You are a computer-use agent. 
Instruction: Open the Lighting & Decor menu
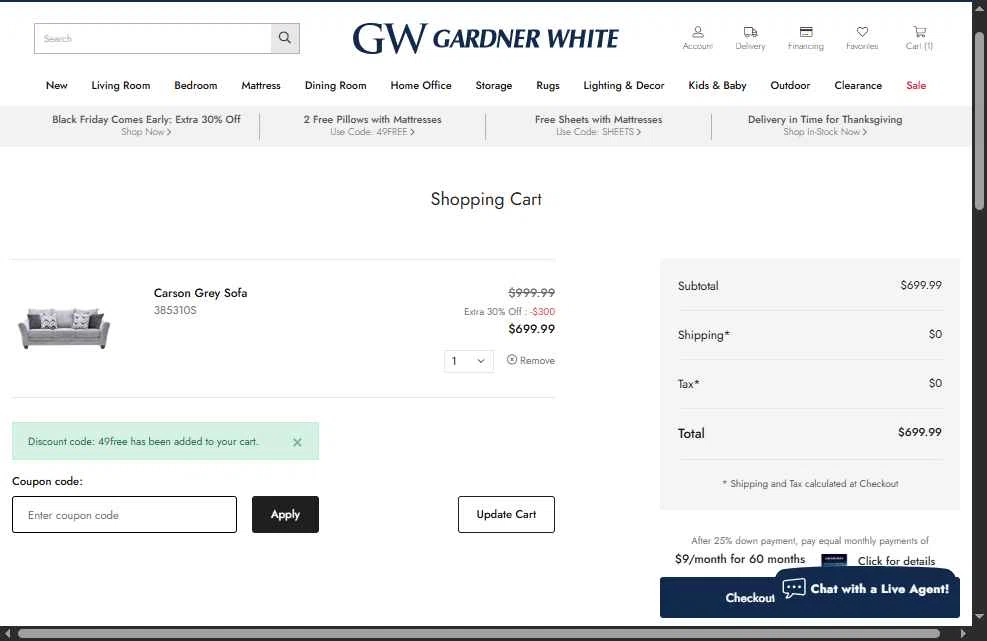pos(624,85)
